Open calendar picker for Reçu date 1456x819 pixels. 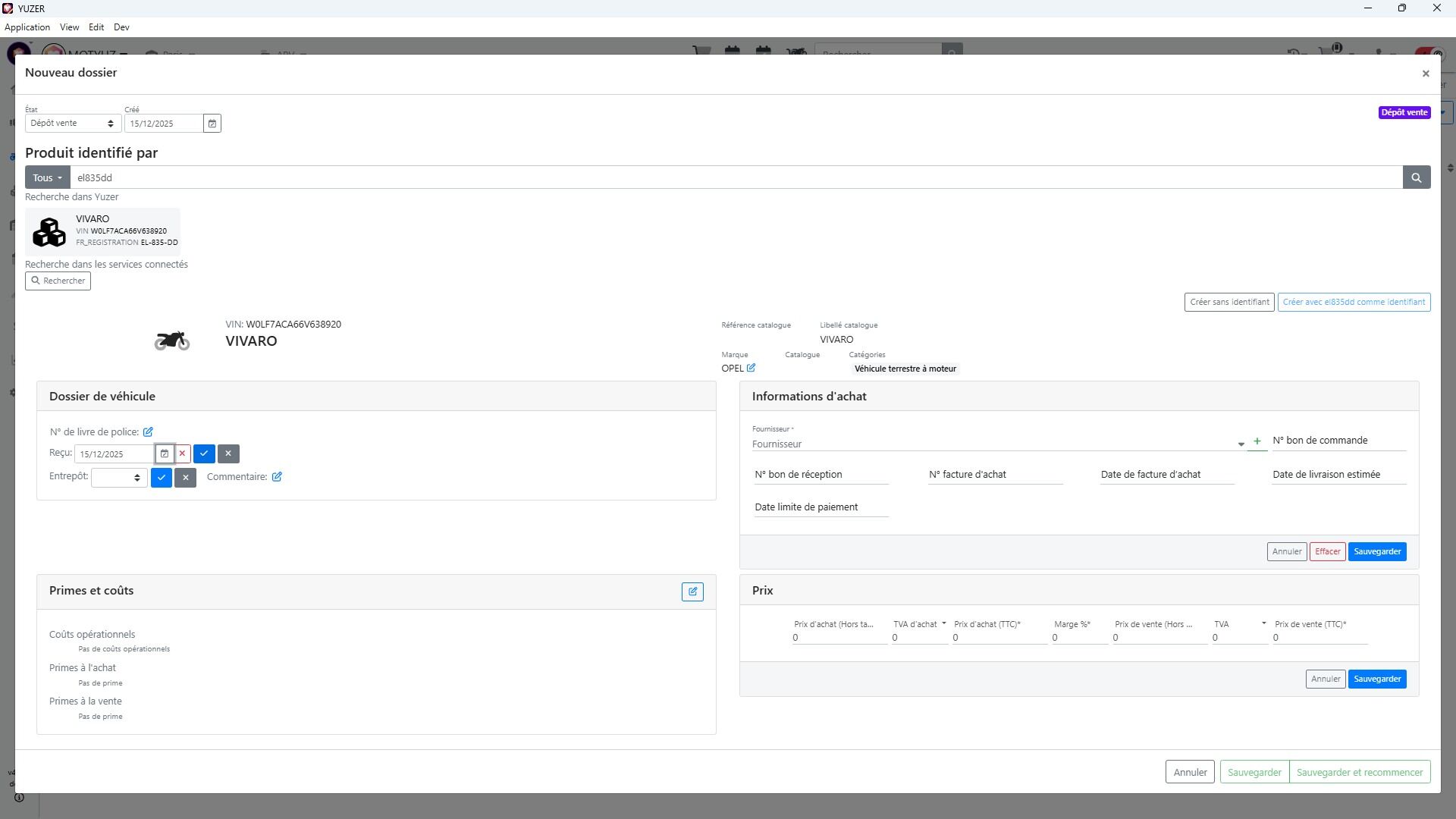point(165,454)
